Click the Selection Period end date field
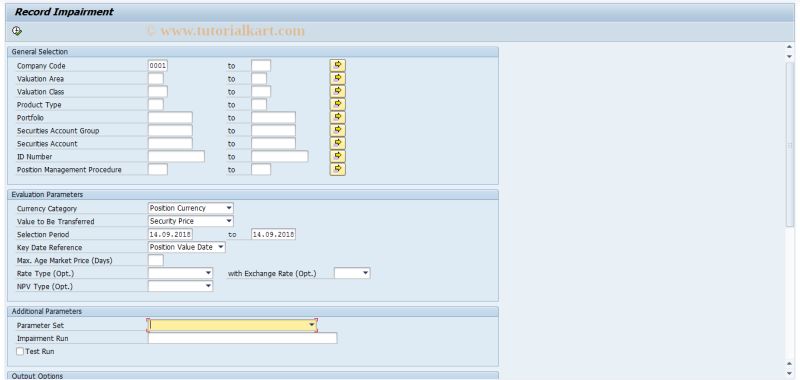The width and height of the screenshot is (800, 380). pos(273,234)
